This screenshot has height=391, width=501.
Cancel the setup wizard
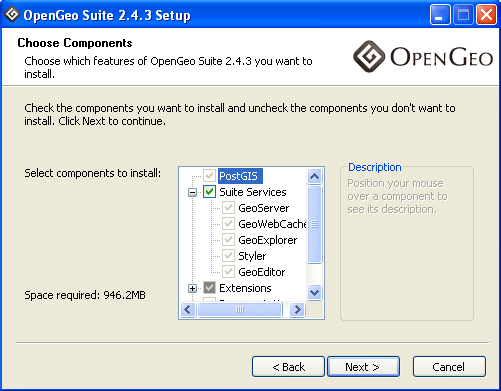click(449, 367)
